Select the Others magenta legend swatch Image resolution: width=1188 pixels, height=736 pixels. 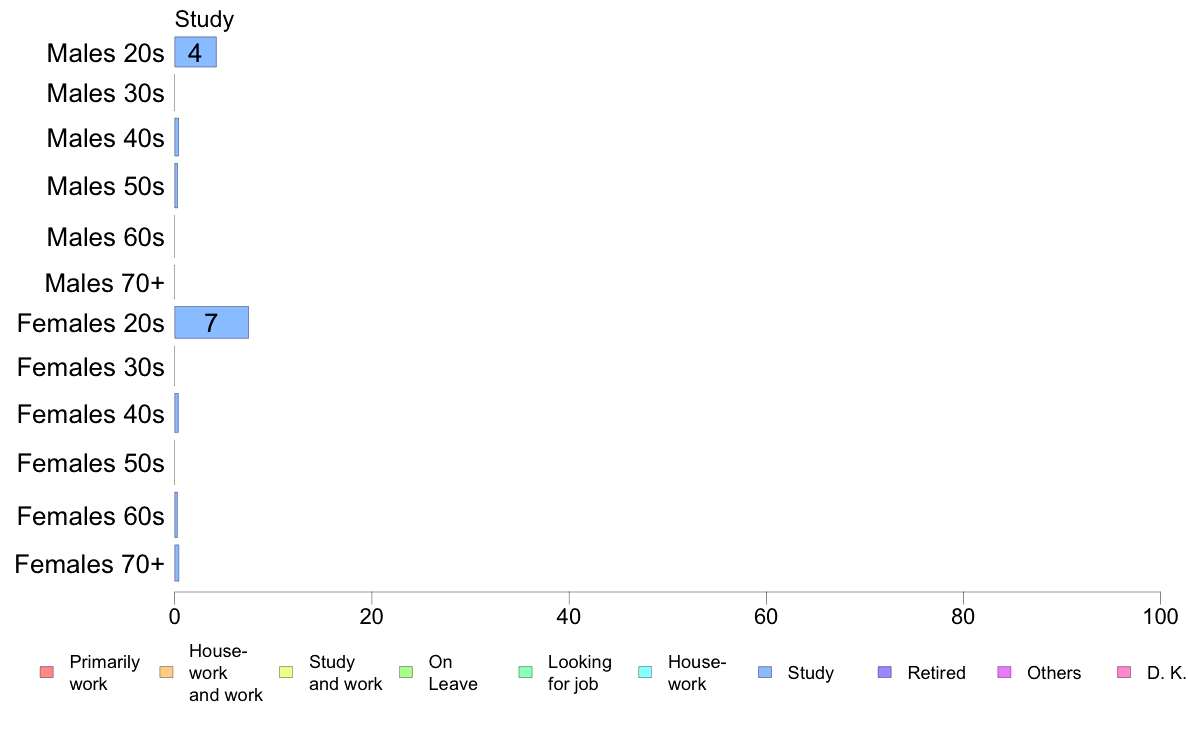coord(1005,672)
